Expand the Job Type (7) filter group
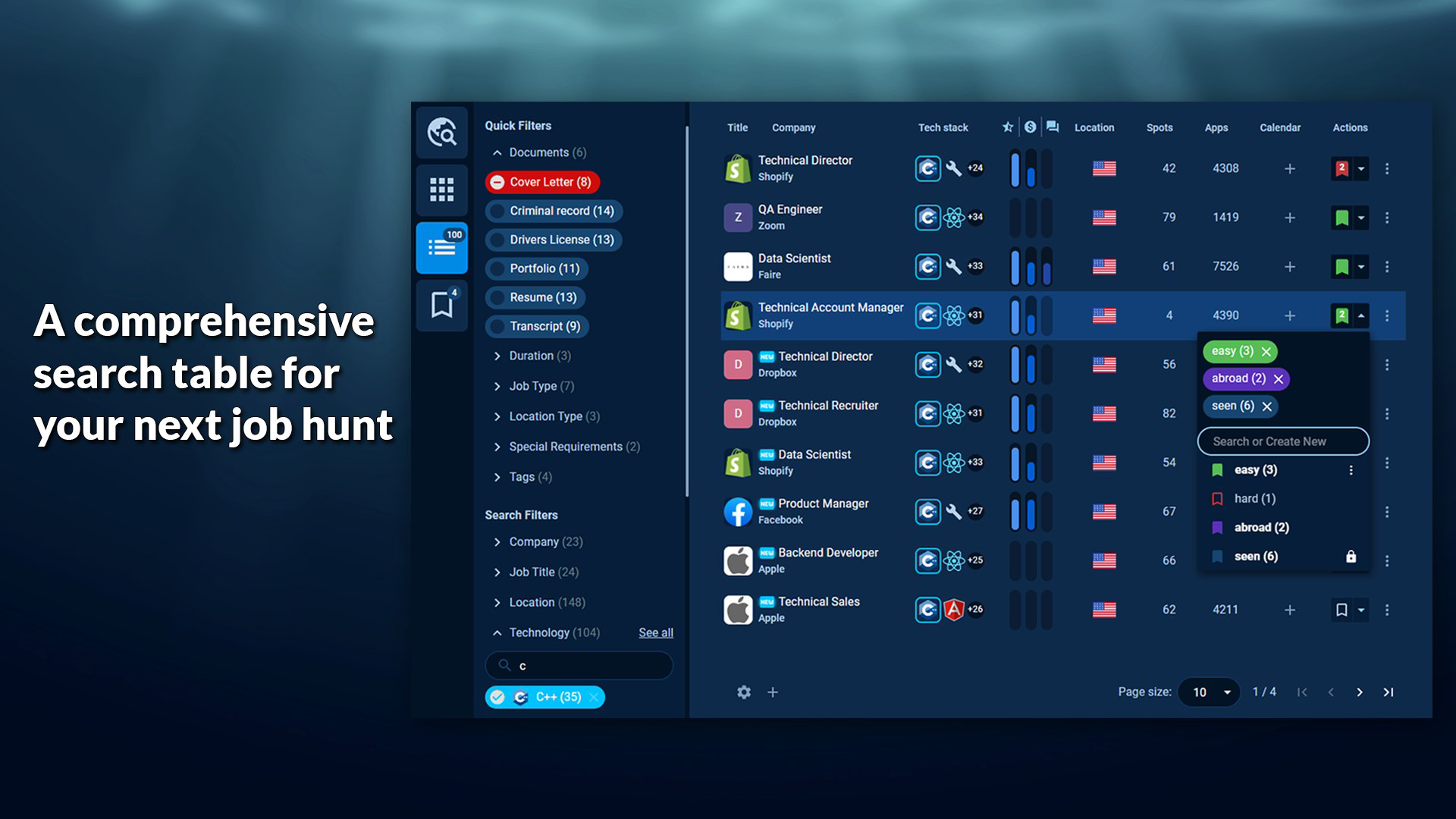This screenshot has width=1456, height=819. [534, 386]
